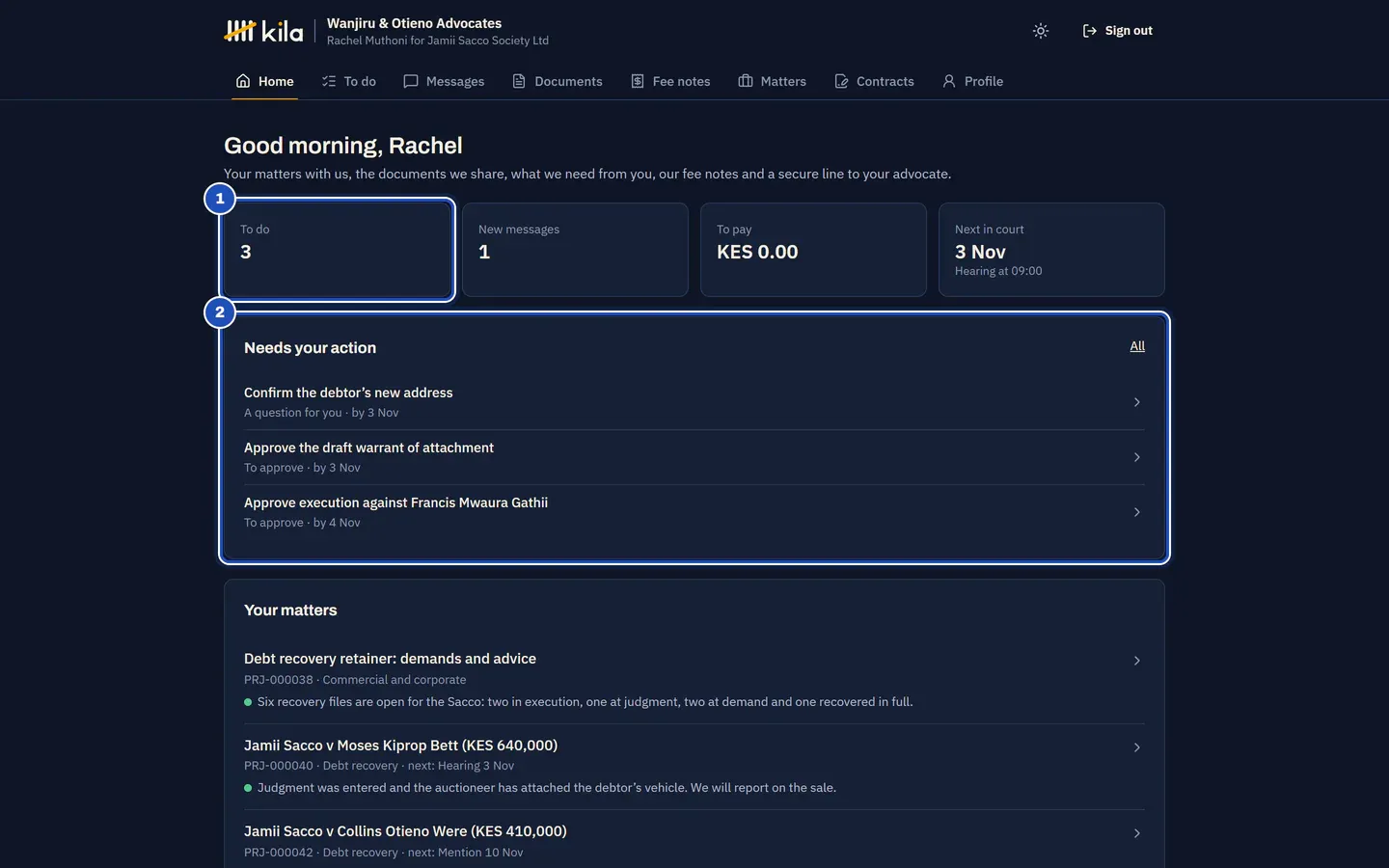1389x868 pixels.
Task: Click the Profile person icon
Action: [x=949, y=81]
